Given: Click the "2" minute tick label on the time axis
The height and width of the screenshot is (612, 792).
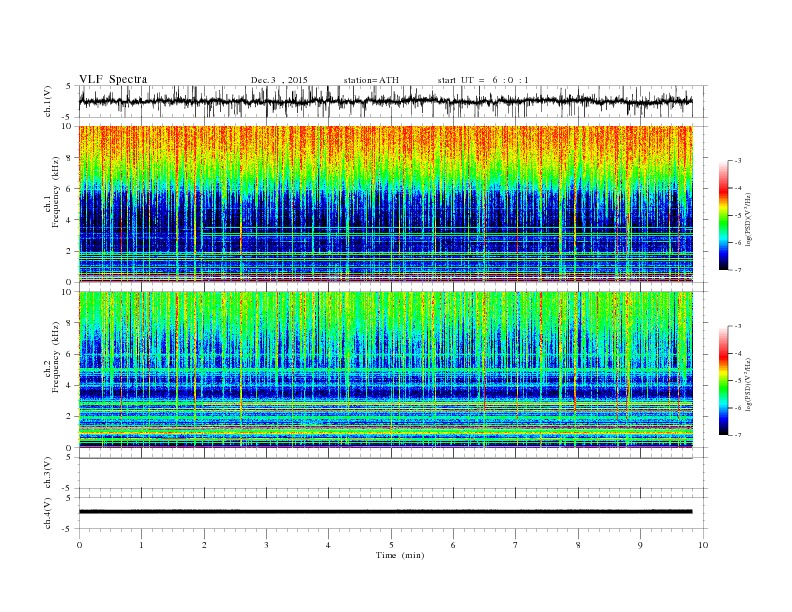Looking at the screenshot, I should tap(204, 545).
